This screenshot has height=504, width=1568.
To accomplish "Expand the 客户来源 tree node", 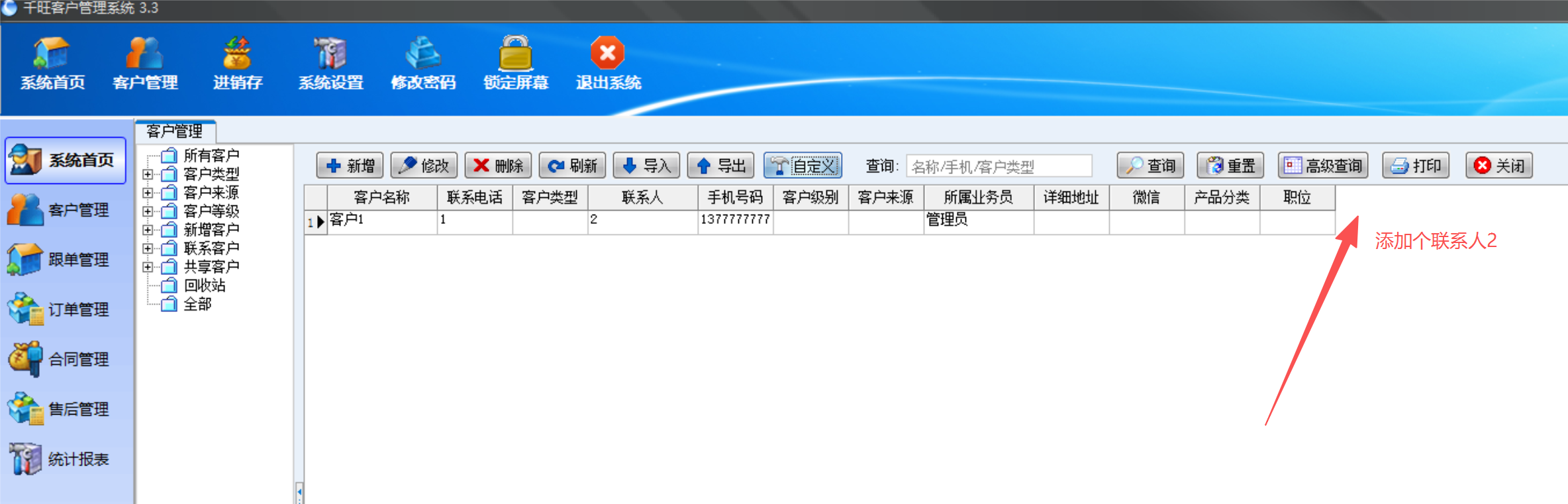I will click(x=148, y=193).
